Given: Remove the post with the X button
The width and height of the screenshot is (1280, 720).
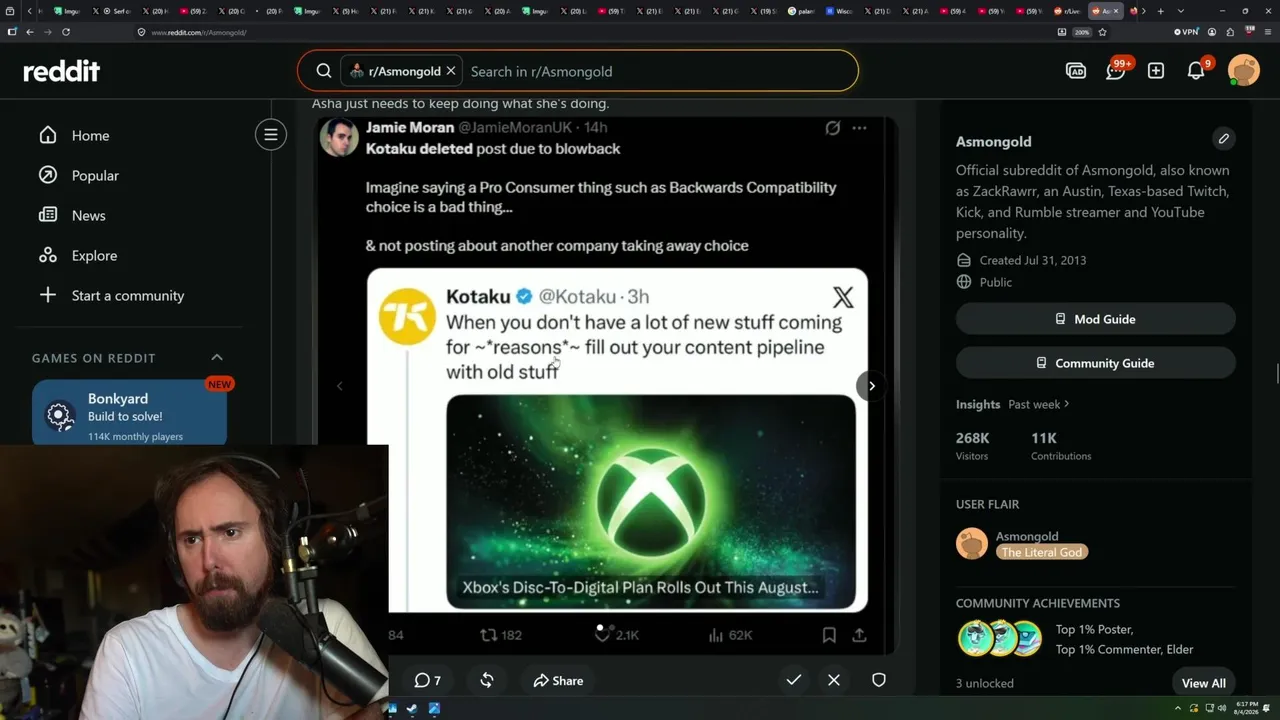Looking at the screenshot, I should click(834, 680).
